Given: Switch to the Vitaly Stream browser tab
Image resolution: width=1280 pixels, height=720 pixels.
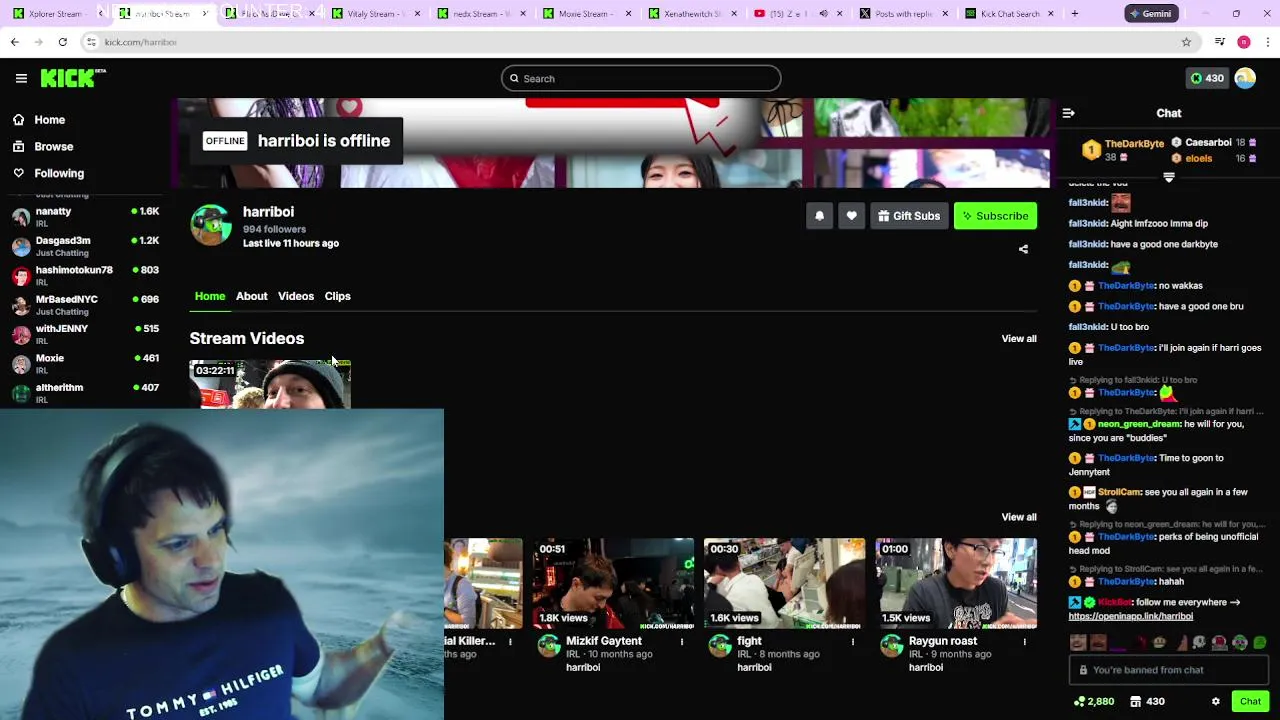Looking at the screenshot, I should tap(376, 14).
